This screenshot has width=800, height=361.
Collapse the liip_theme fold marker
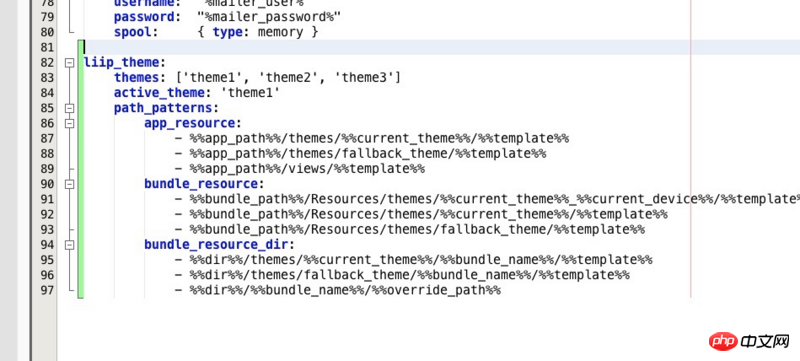(x=69, y=63)
